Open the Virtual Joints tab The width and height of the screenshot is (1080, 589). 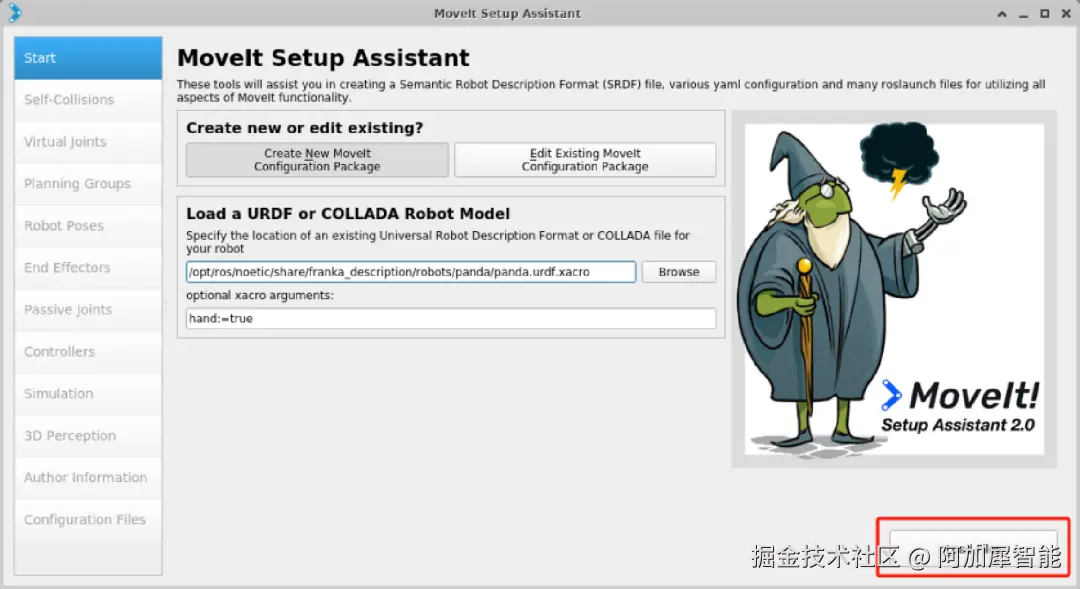88,142
